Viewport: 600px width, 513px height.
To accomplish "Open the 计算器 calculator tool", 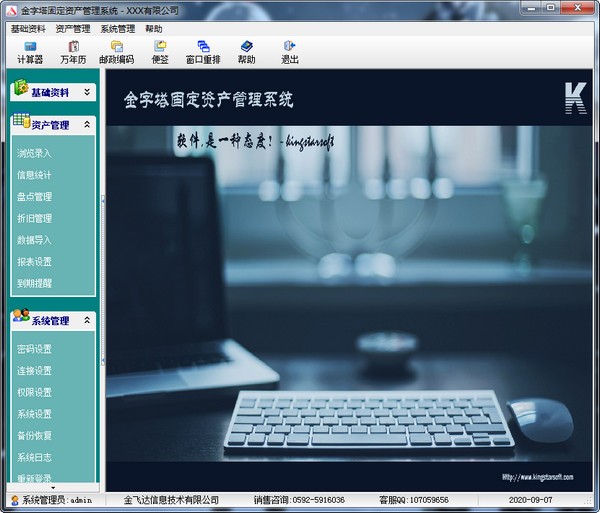I will [30, 52].
